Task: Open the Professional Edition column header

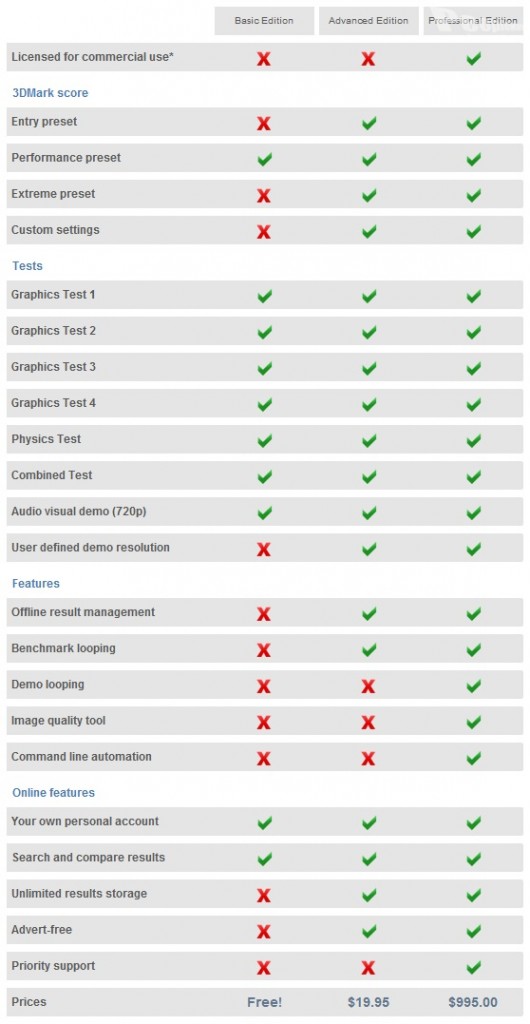Action: coord(473,21)
